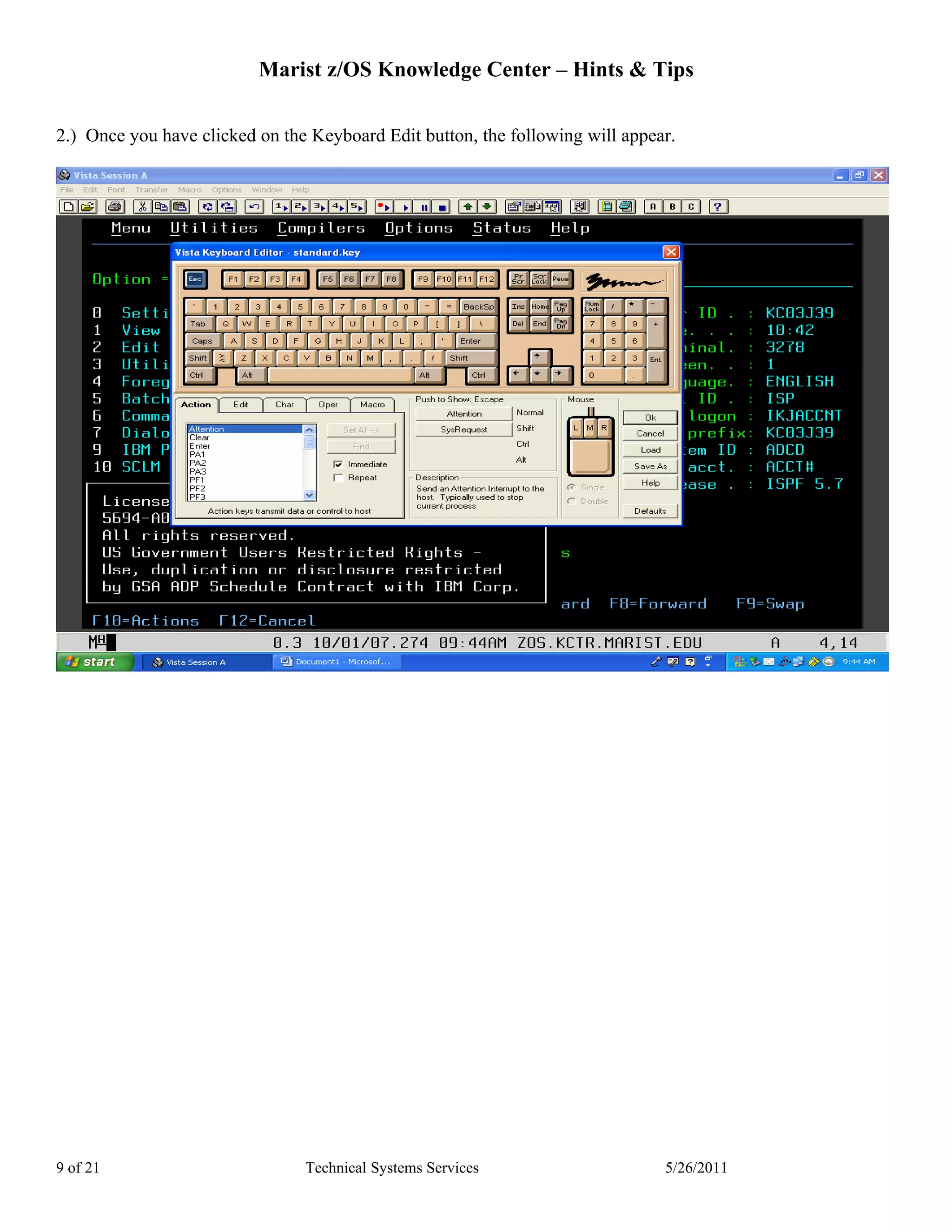
Task: Open the Action tab
Action: tap(196, 405)
